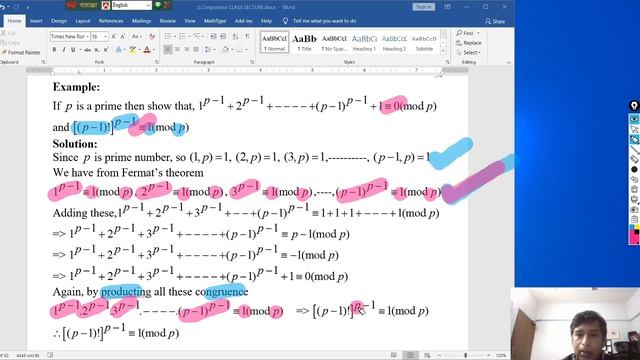This screenshot has width=640, height=360.
Task: Apply the Heading 1 style
Action: (364, 42)
